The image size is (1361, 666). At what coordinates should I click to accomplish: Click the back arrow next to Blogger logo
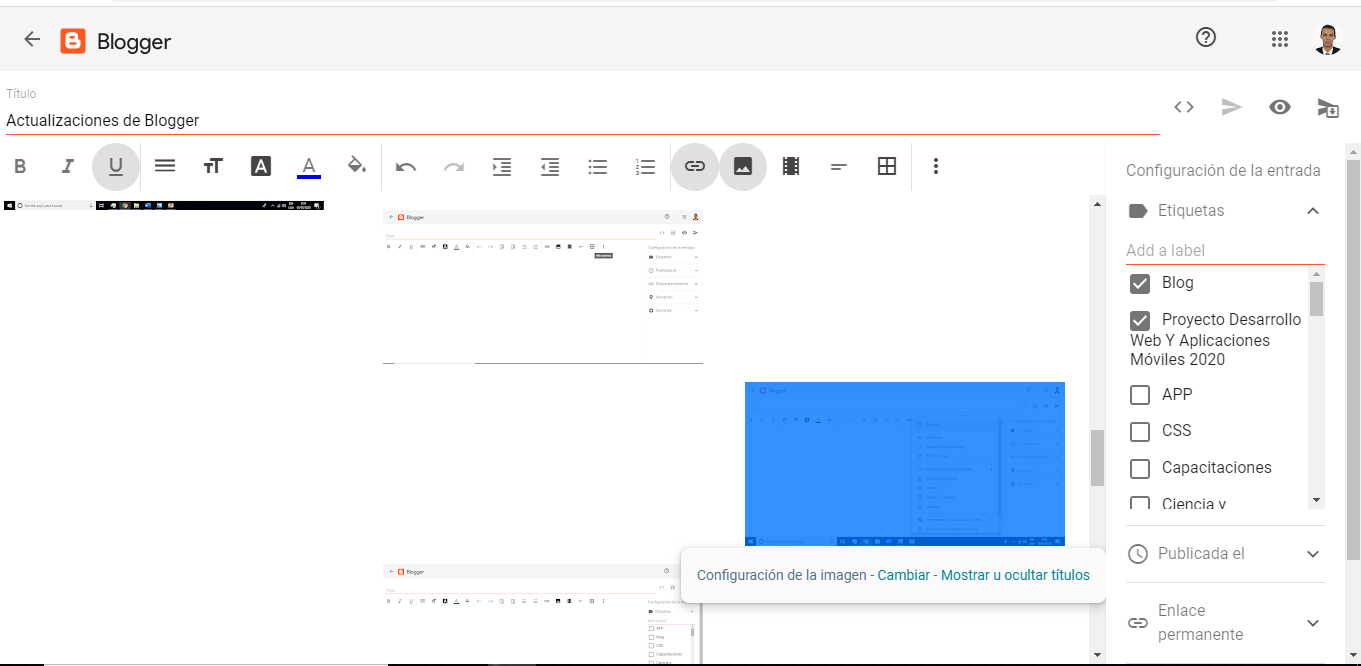click(32, 40)
